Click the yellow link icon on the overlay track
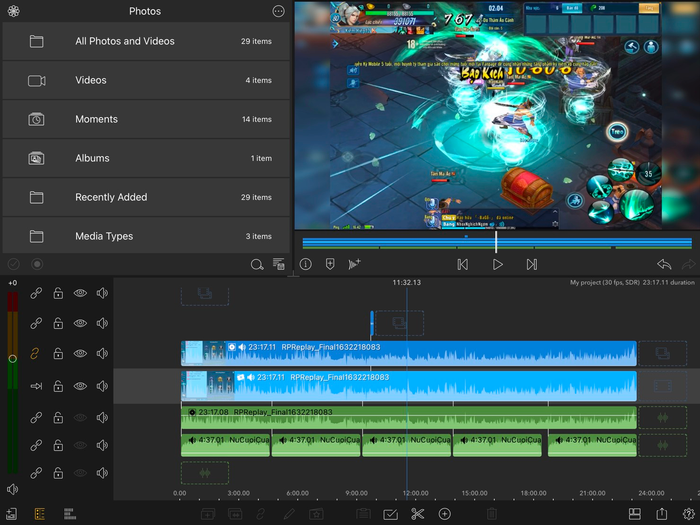Screen dimensions: 700x525 point(35,354)
